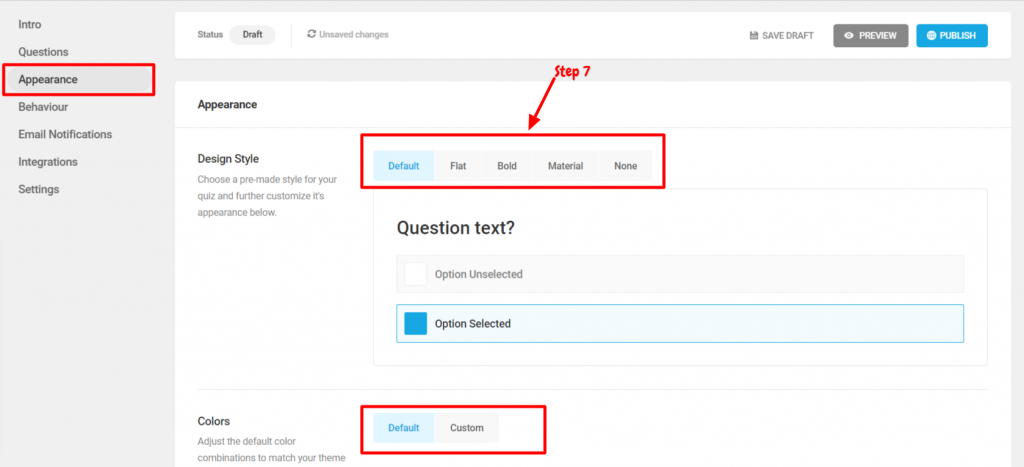This screenshot has width=1024, height=467.
Task: Click the Save Draft label
Action: (x=788, y=36)
